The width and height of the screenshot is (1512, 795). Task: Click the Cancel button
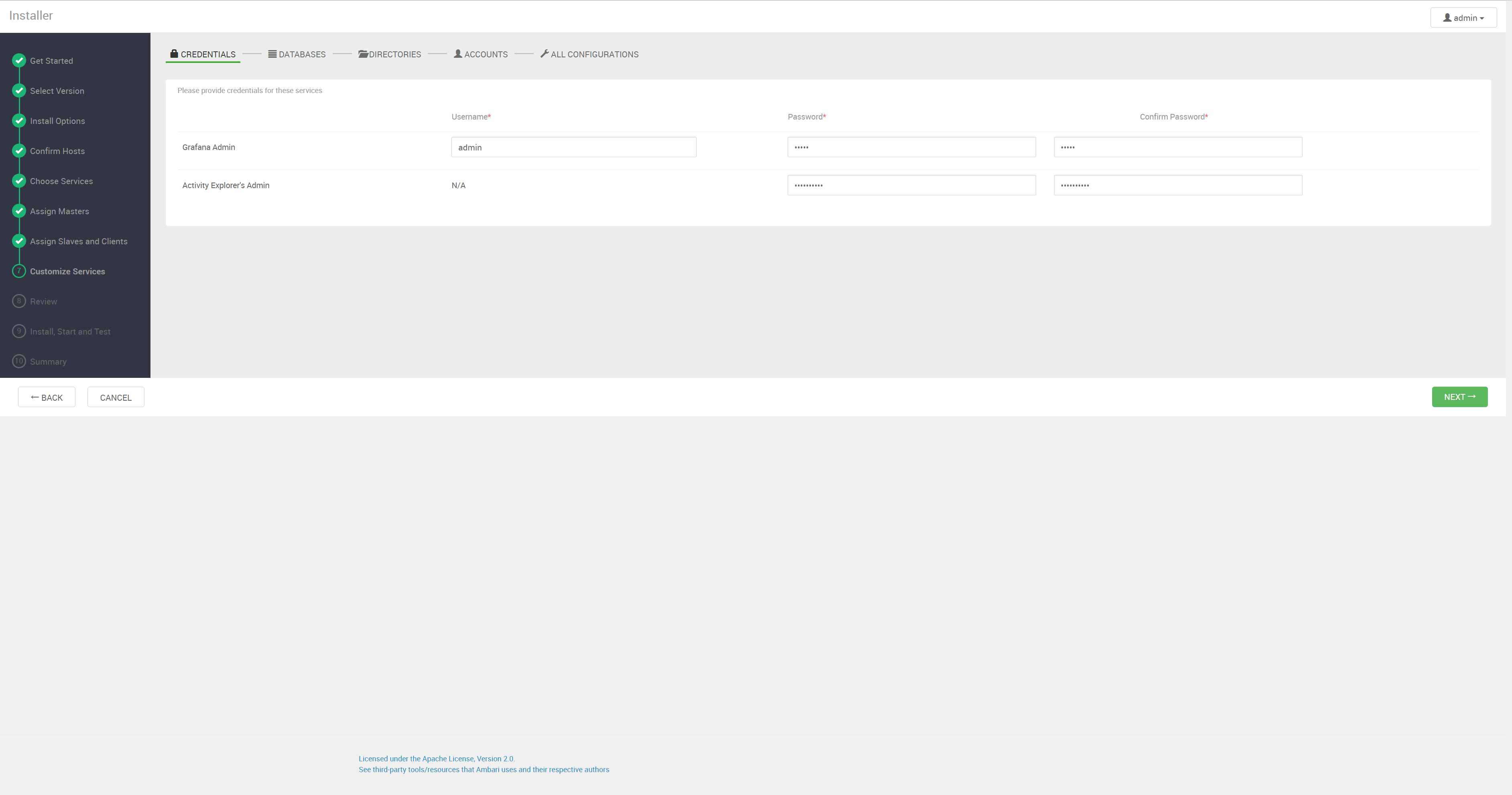(x=116, y=397)
